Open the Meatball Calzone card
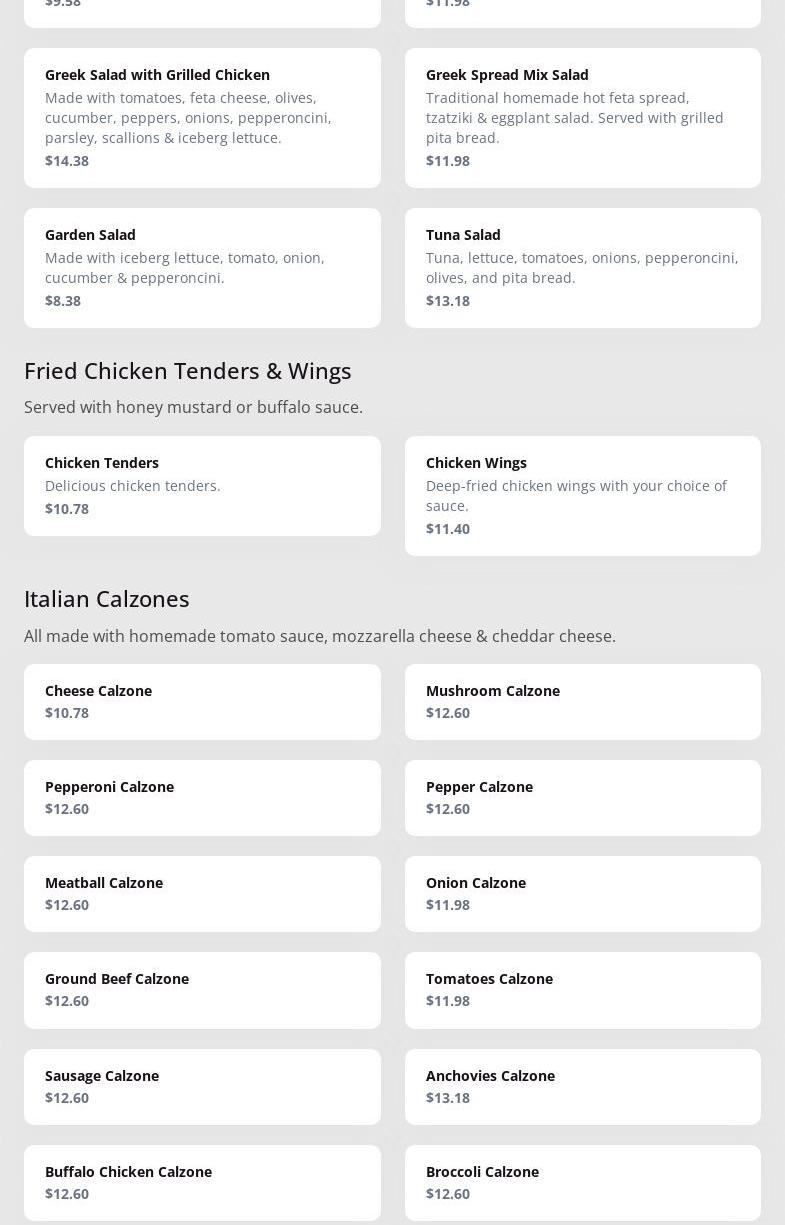This screenshot has width=785, height=1225. click(202, 894)
